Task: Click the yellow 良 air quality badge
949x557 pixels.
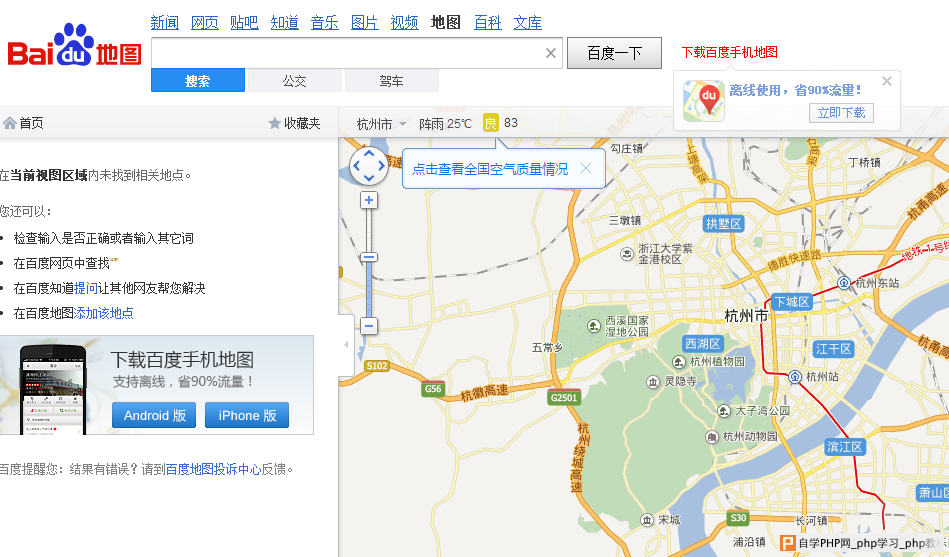Action: 490,123
